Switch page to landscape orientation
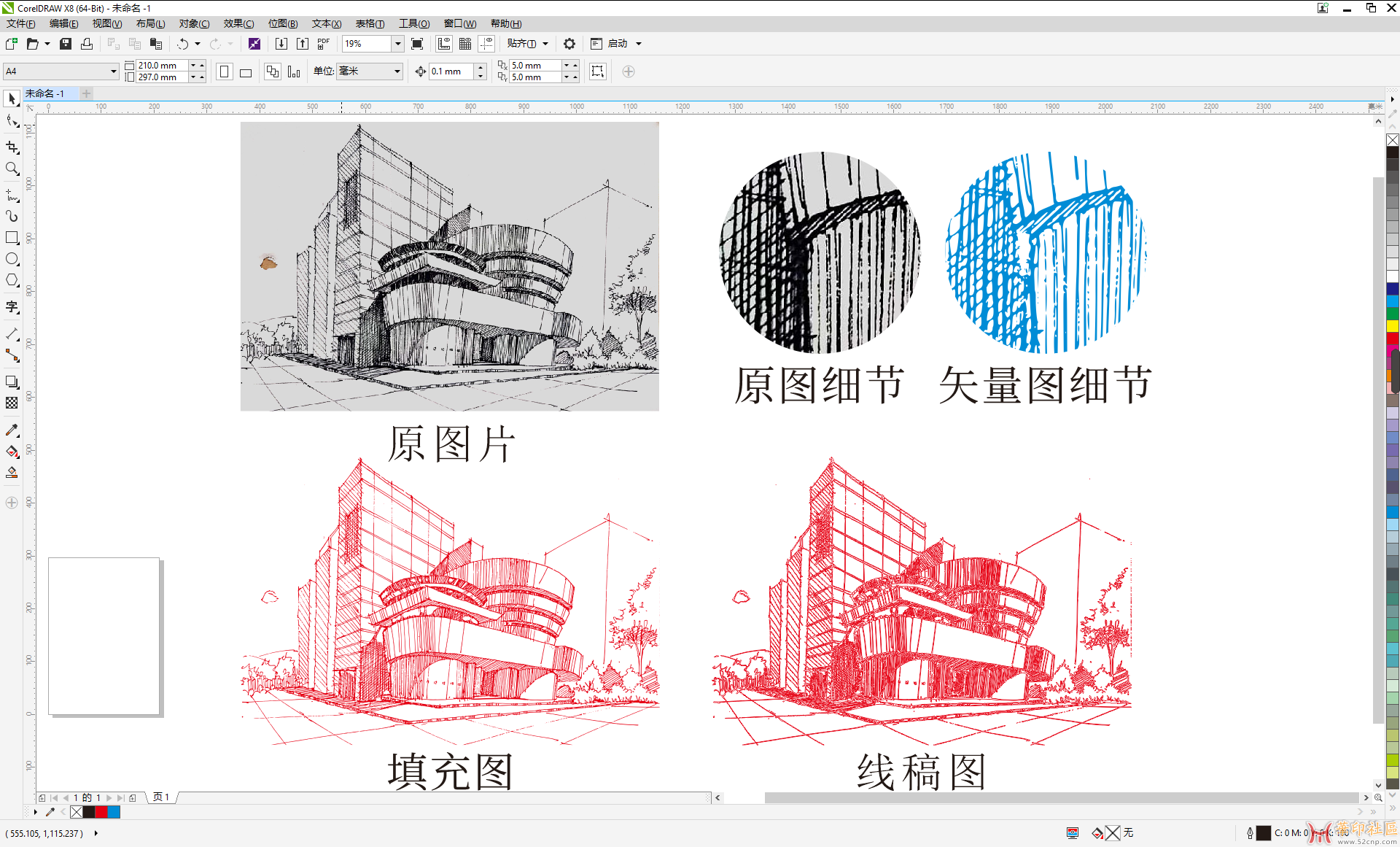Screen dimensions: 1400x847 246,71
